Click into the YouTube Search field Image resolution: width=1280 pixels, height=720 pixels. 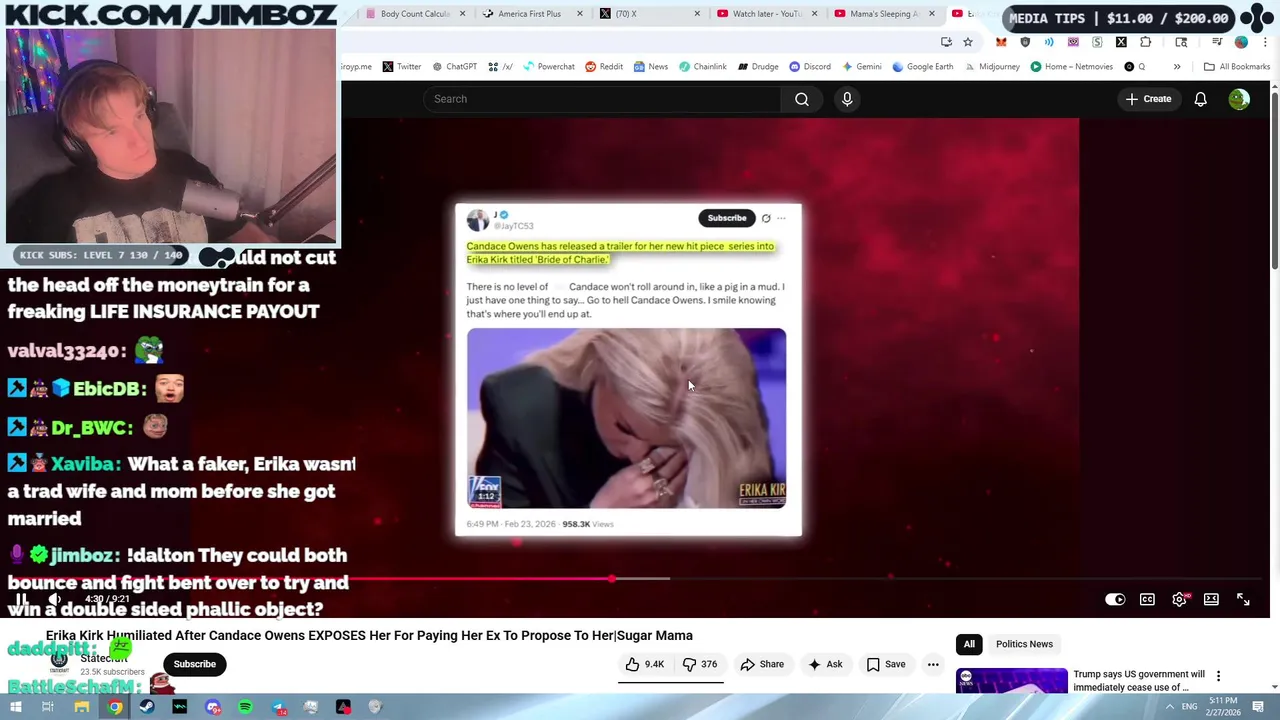pos(602,99)
